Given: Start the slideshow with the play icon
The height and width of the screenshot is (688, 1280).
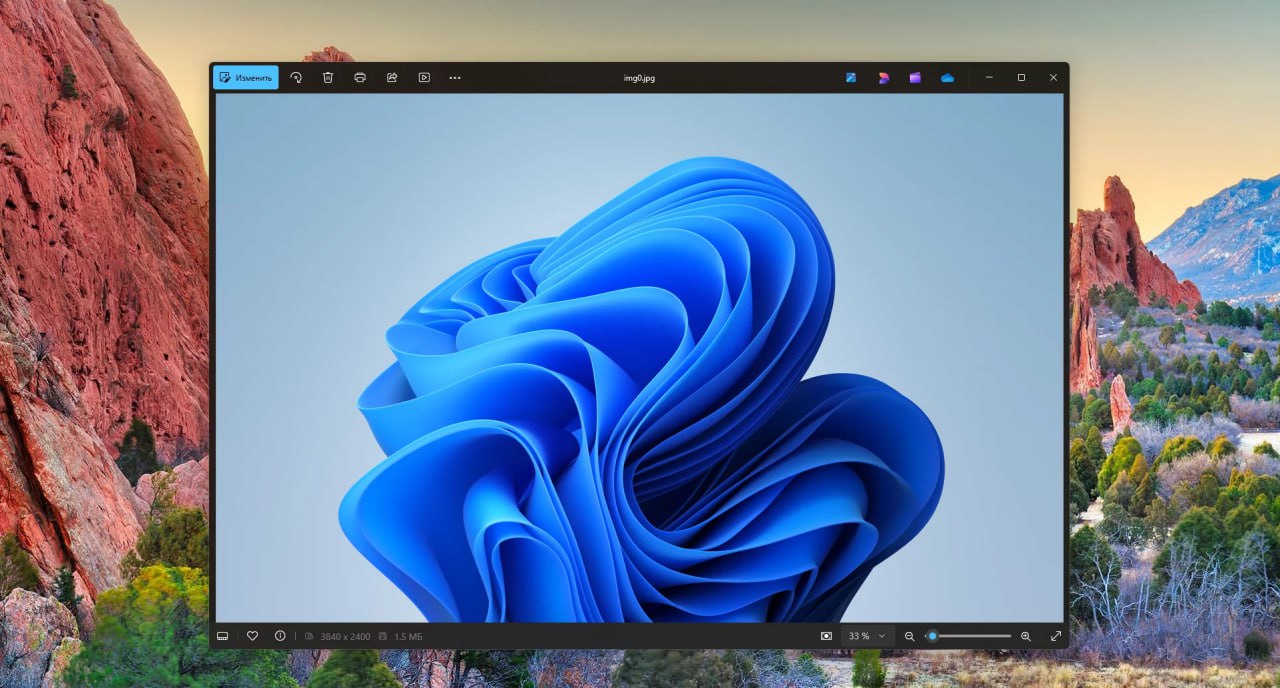Looking at the screenshot, I should [x=424, y=78].
